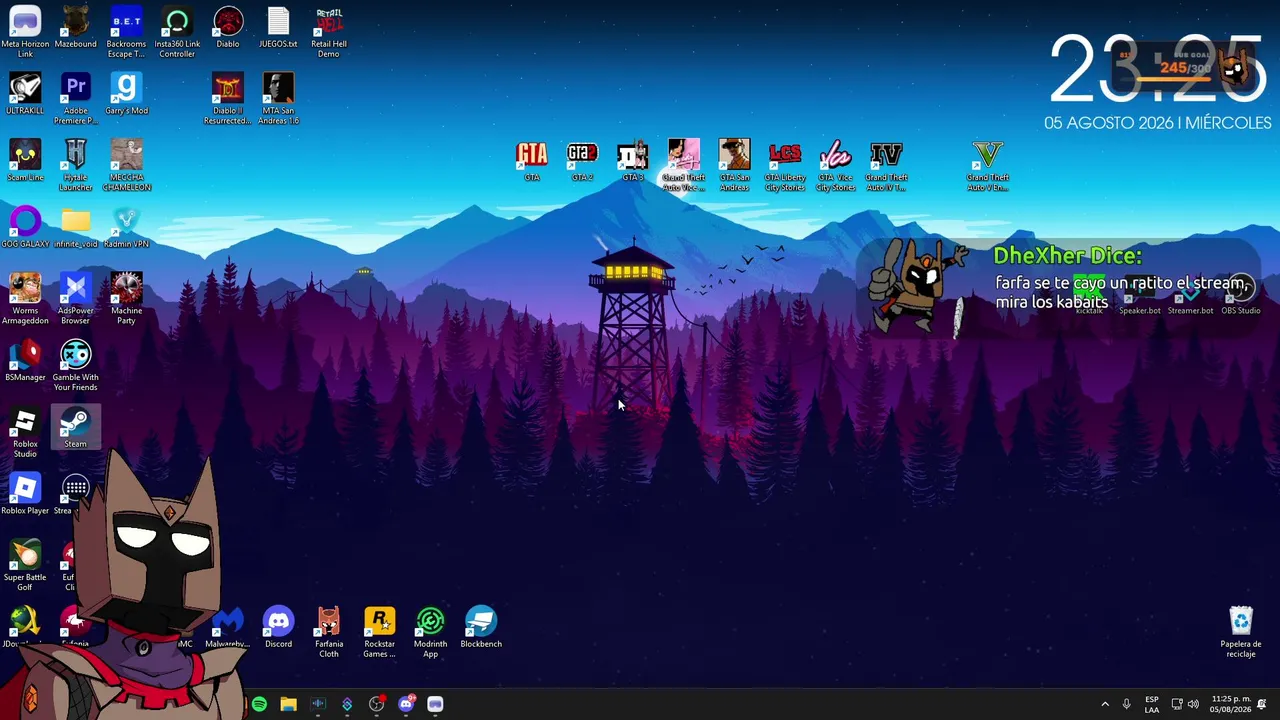
Task: Select the Diablo desktop icon
Action: pos(228,28)
